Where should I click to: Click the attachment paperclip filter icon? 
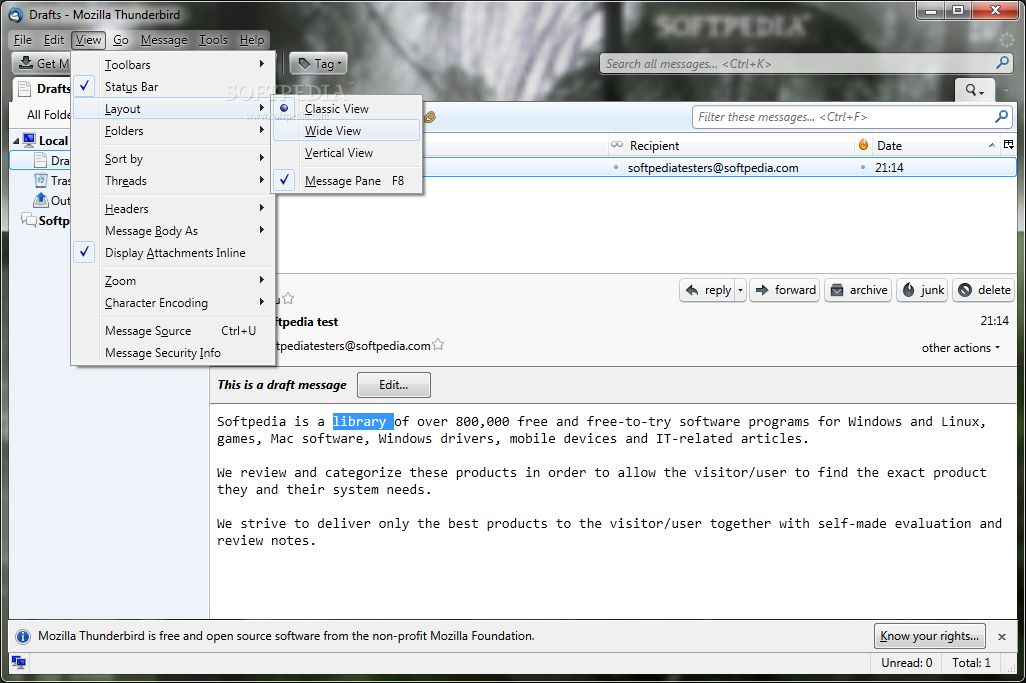pyautogui.click(x=430, y=117)
